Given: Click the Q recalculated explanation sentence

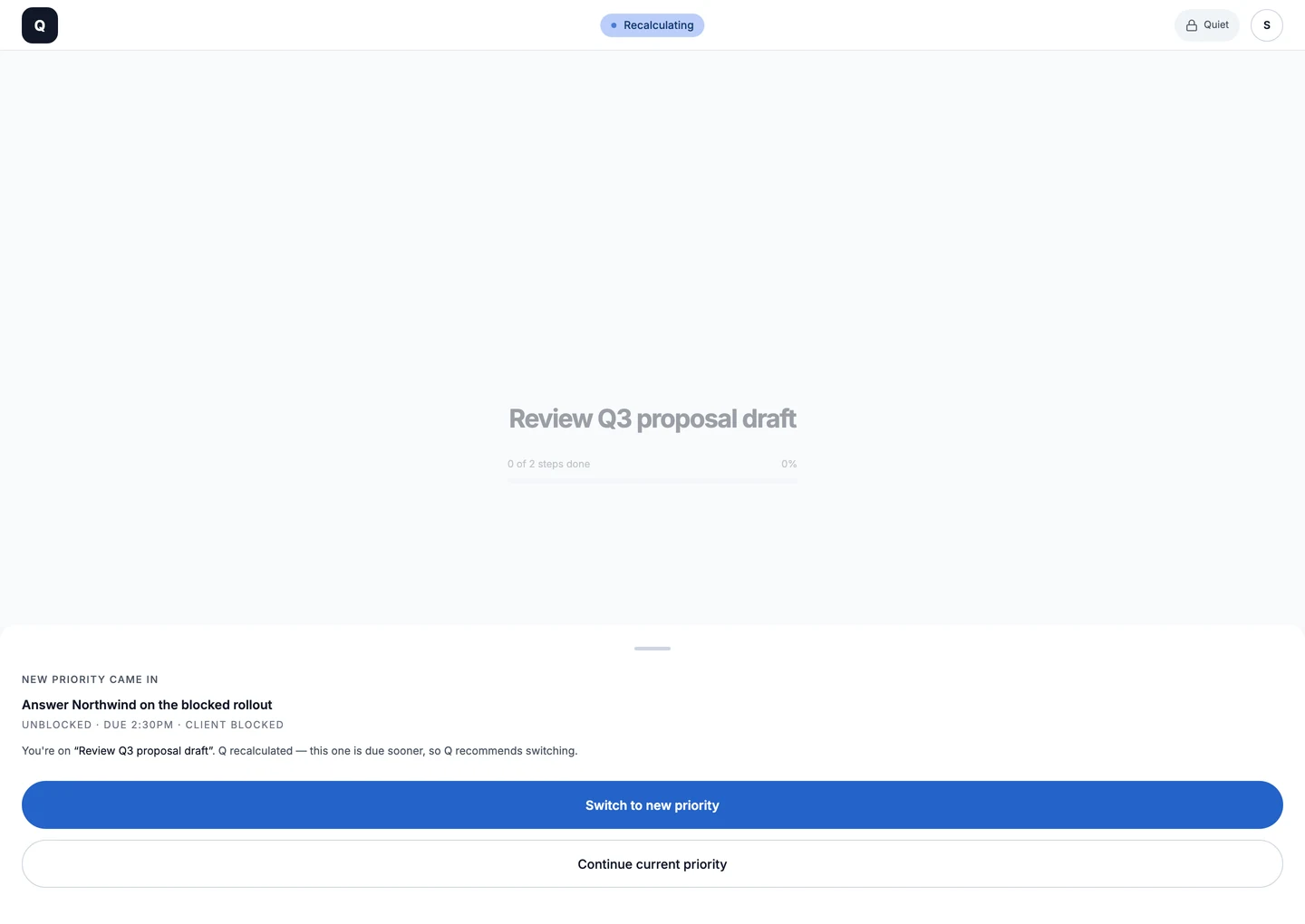Looking at the screenshot, I should pyautogui.click(x=299, y=751).
